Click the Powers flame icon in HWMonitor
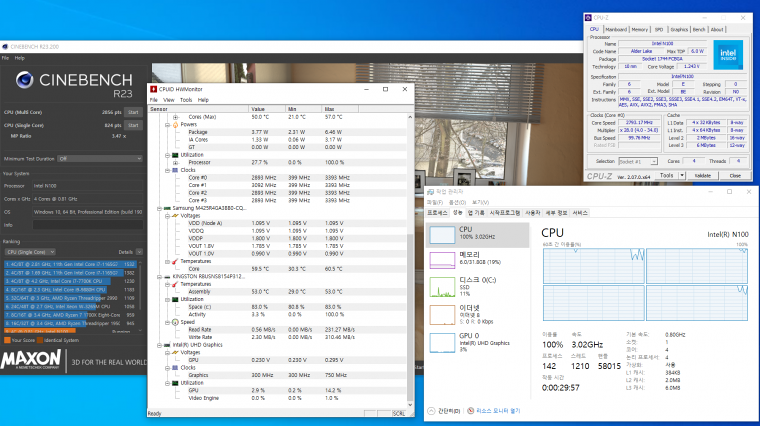The width and height of the screenshot is (760, 426). pos(175,125)
